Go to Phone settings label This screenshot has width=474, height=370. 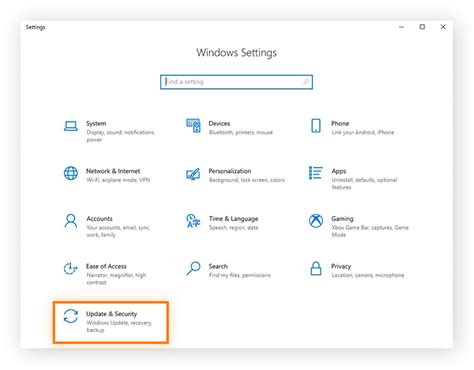click(x=340, y=123)
